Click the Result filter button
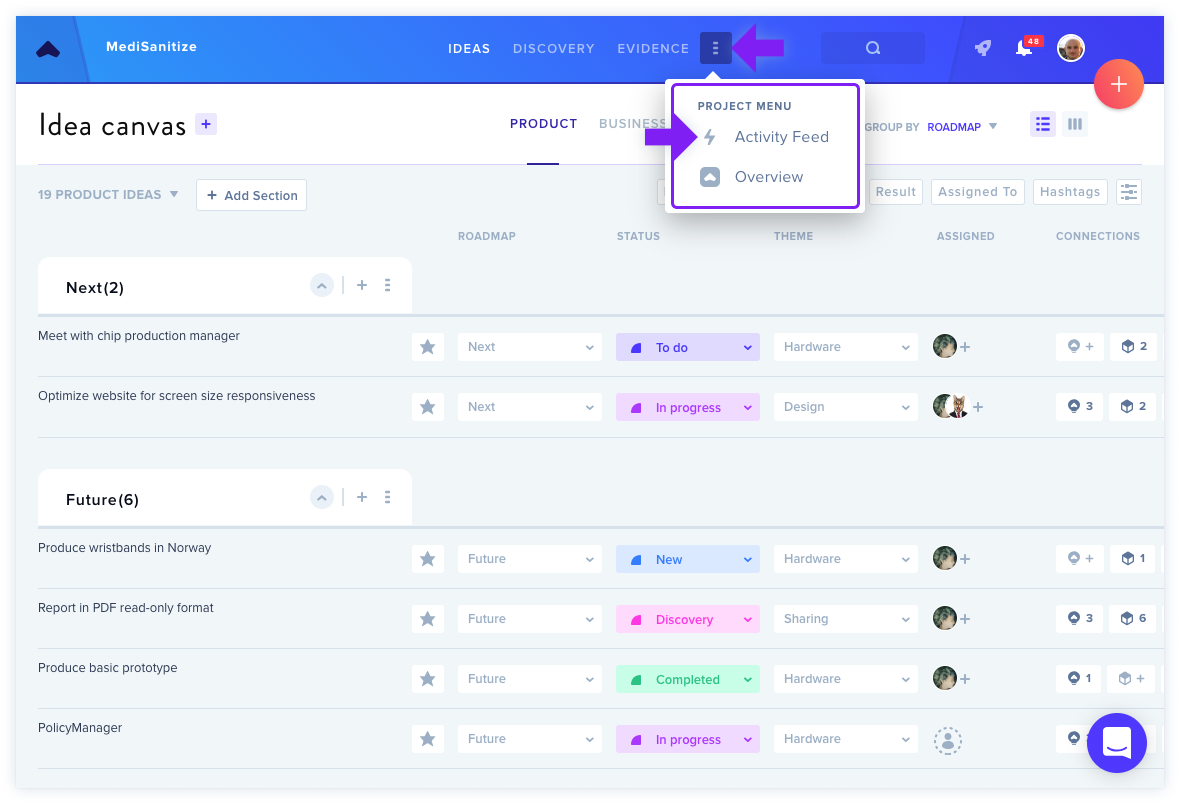 point(896,192)
